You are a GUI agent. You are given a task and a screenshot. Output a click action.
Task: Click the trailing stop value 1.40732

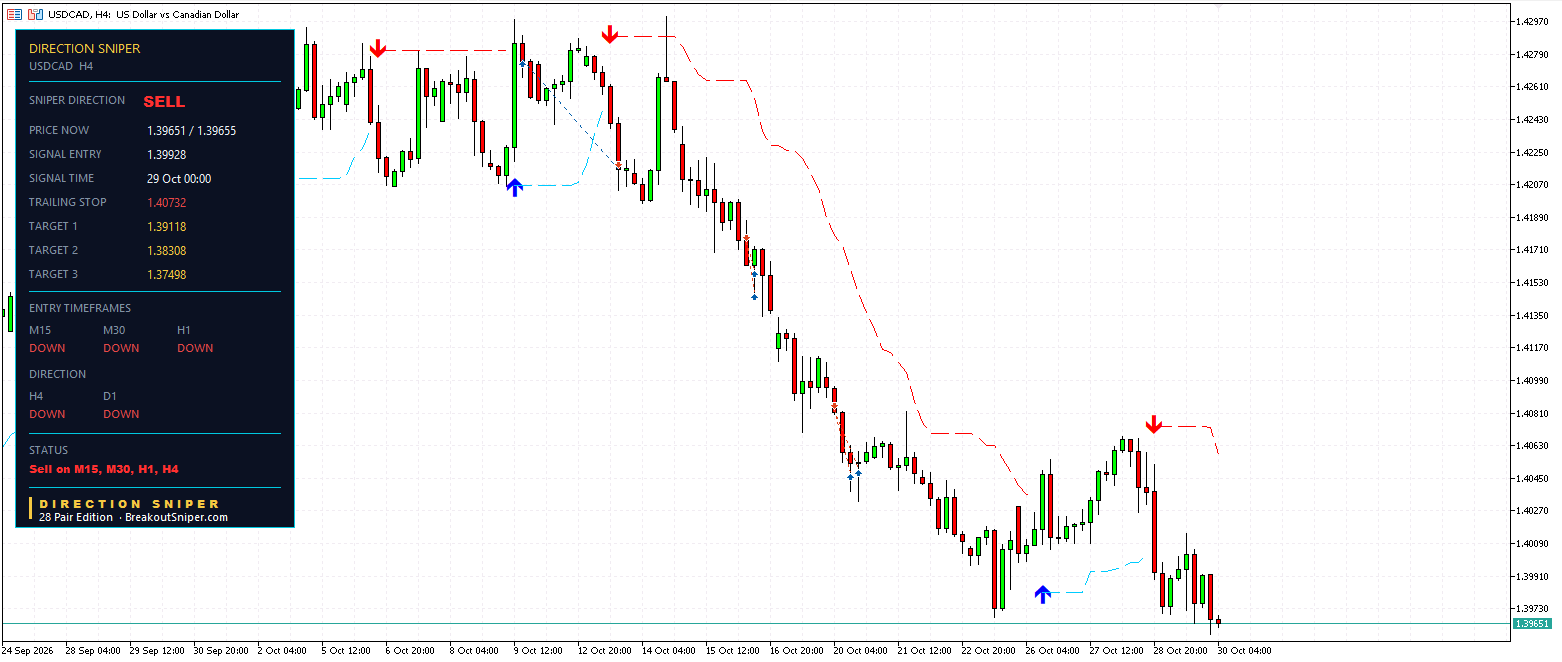[167, 202]
